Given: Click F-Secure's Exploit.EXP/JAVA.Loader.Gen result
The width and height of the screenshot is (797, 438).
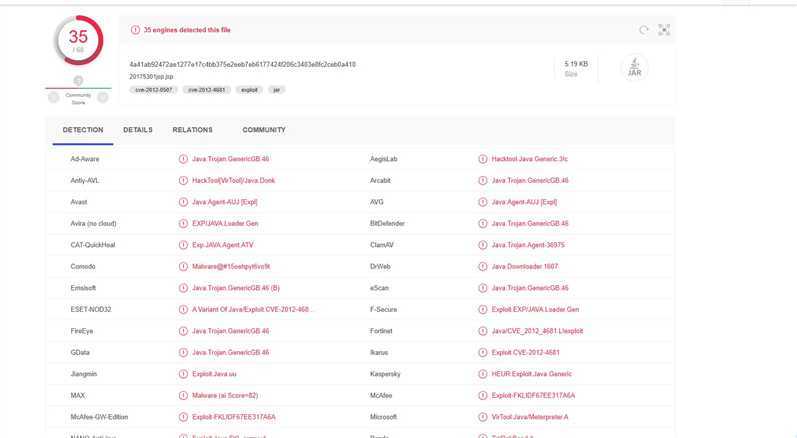Looking at the screenshot, I should point(535,309).
